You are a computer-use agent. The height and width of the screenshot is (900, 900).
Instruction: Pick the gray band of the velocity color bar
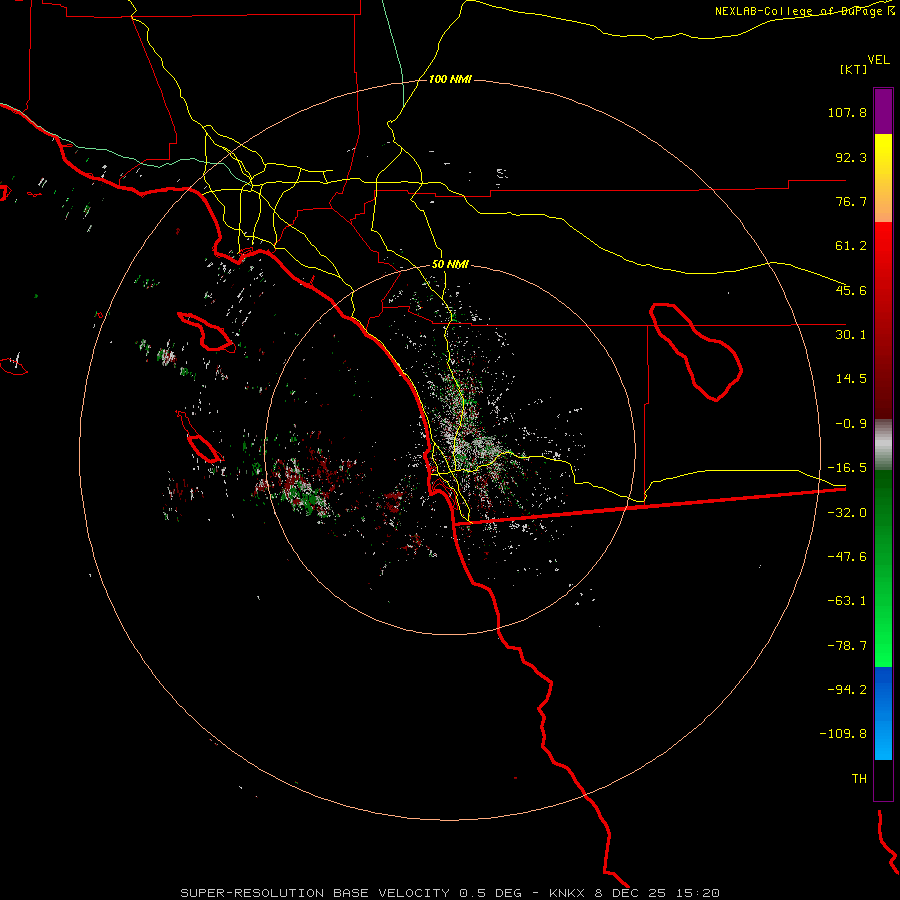pos(883,445)
